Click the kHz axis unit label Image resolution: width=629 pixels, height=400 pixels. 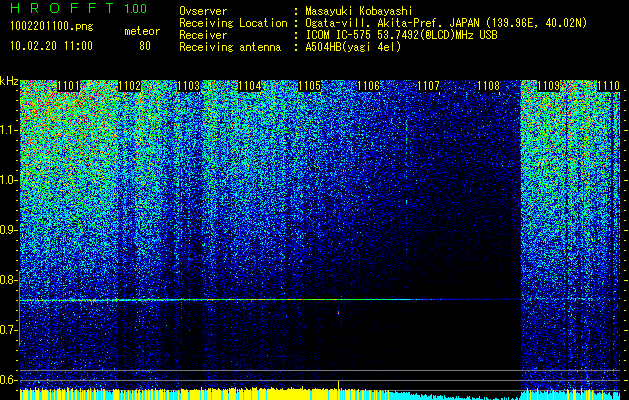point(9,81)
